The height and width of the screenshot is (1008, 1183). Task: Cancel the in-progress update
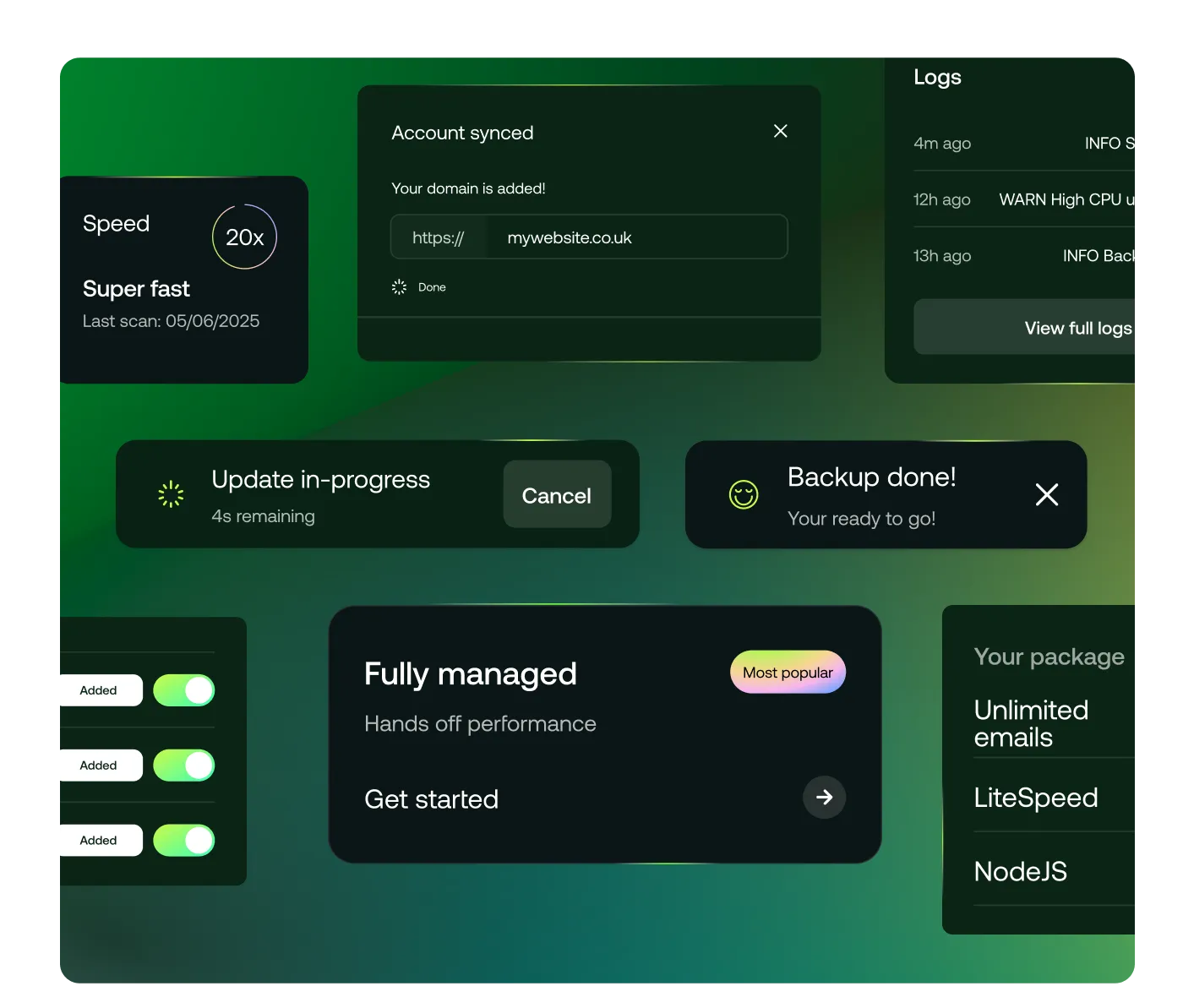(x=557, y=494)
